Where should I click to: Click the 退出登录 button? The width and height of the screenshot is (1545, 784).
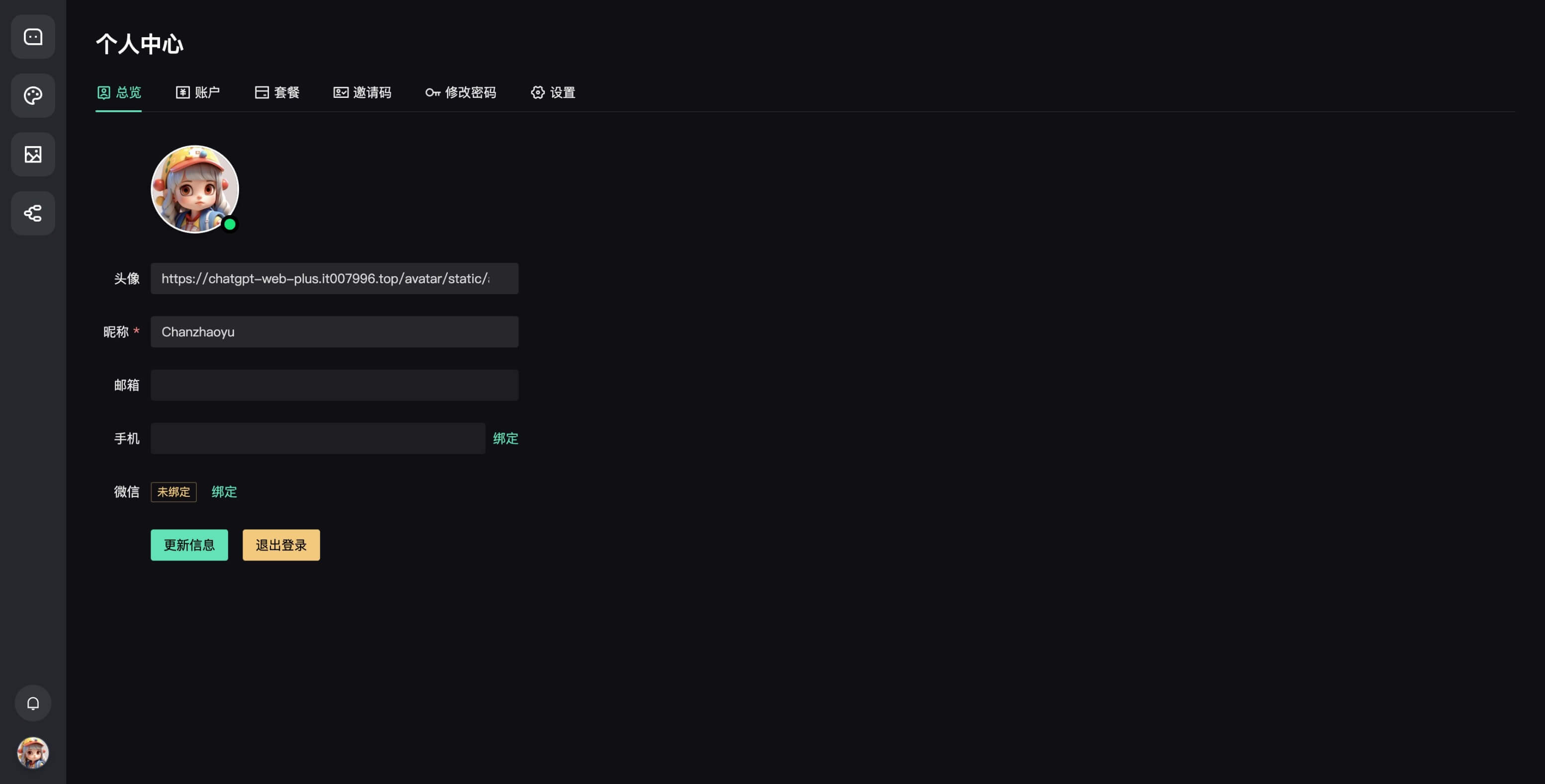click(281, 545)
